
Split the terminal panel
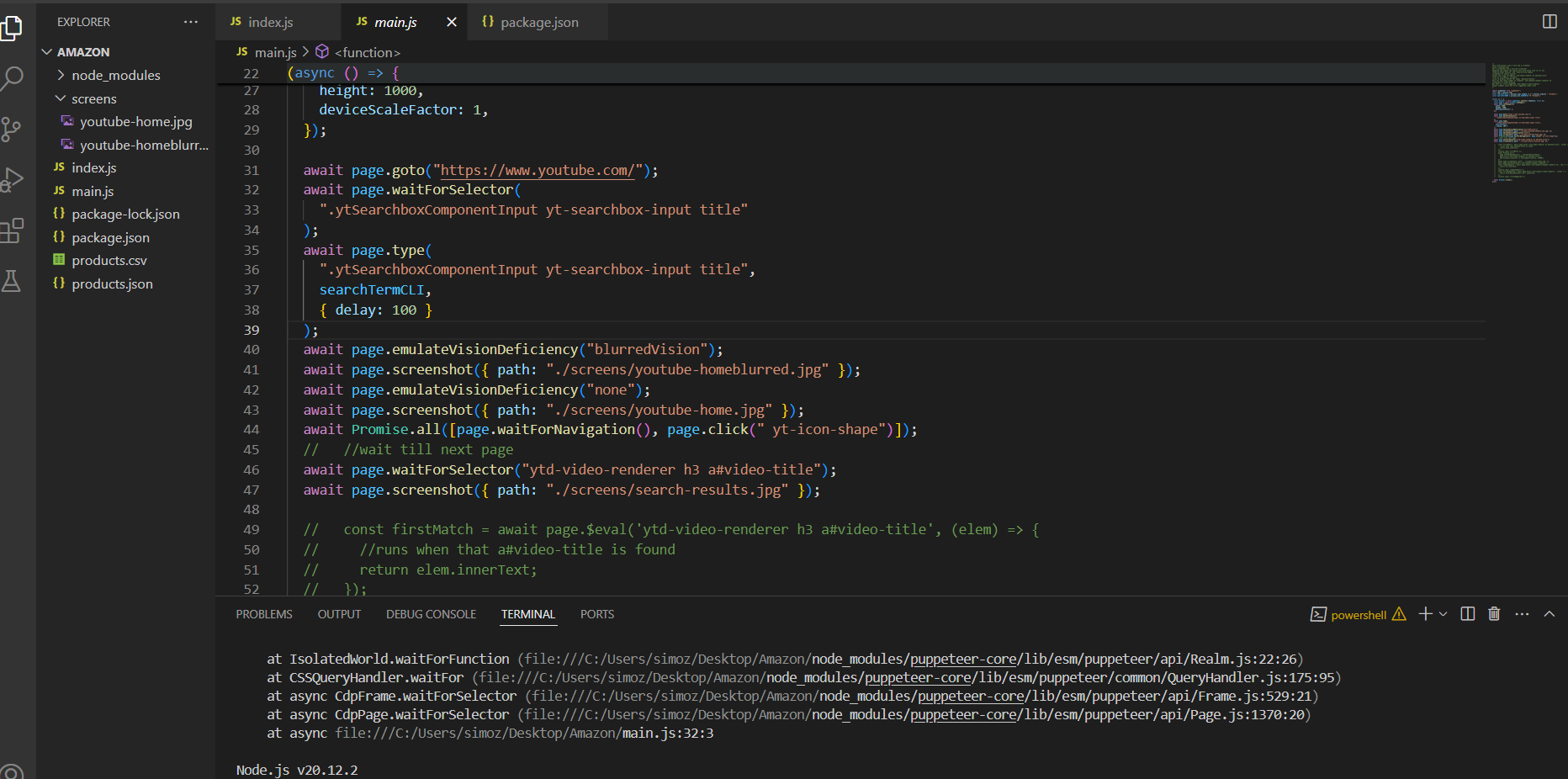[1468, 614]
